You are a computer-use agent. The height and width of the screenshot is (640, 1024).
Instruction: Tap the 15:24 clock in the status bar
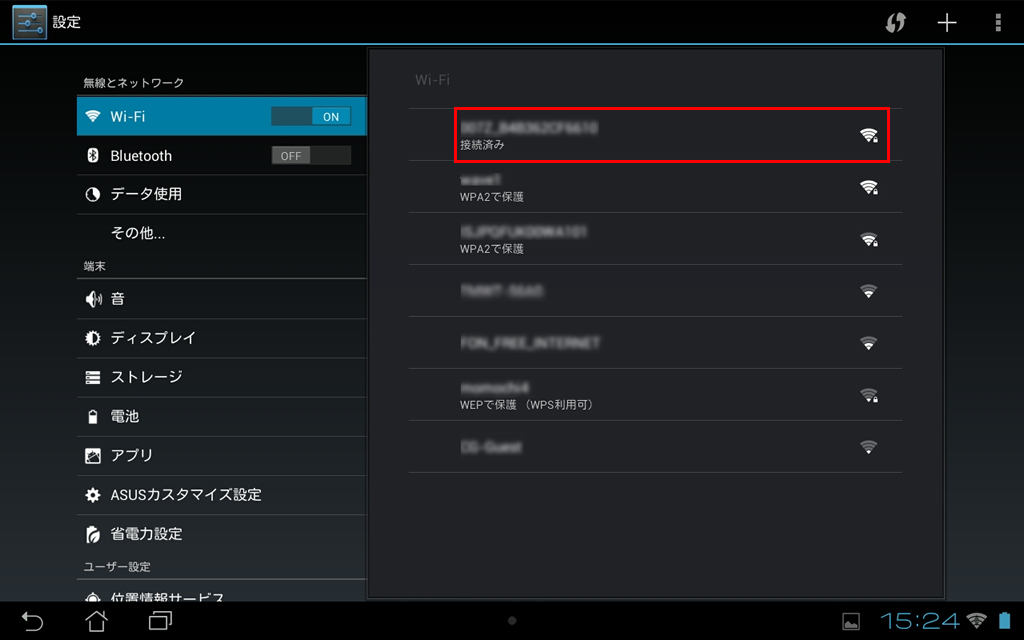(920, 620)
